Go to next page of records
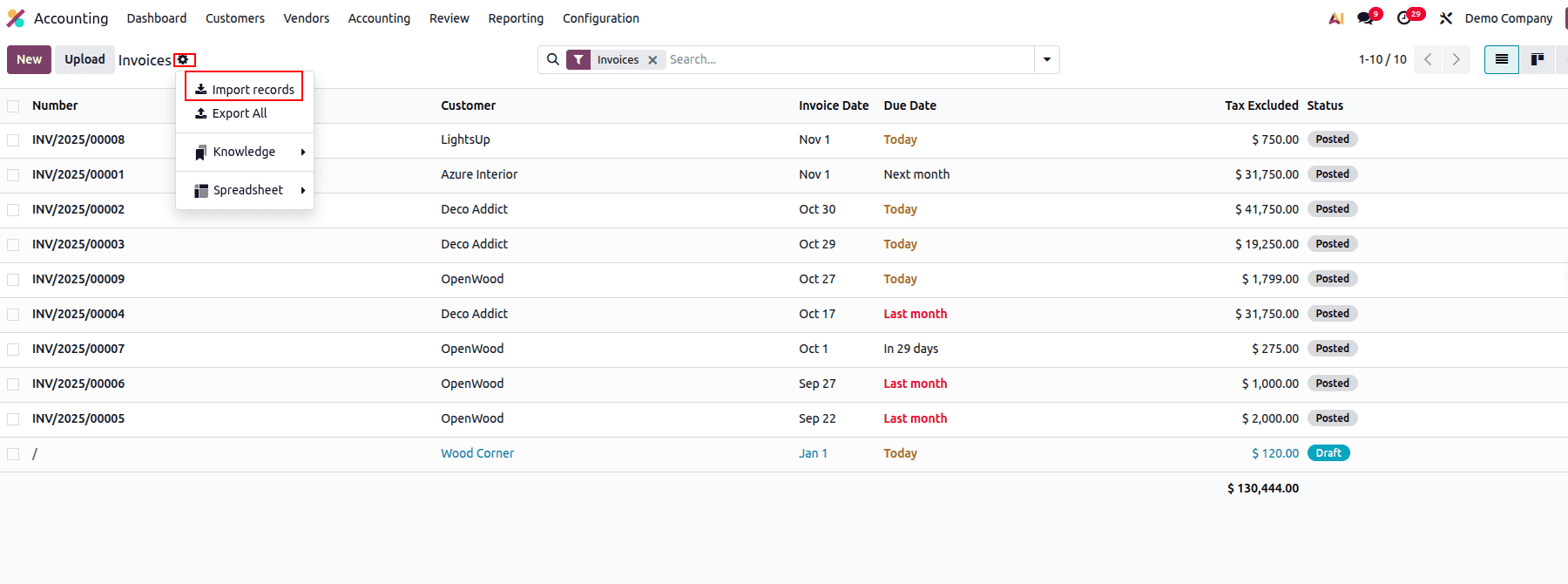Viewport: 1568px width, 584px height. 1456,59
